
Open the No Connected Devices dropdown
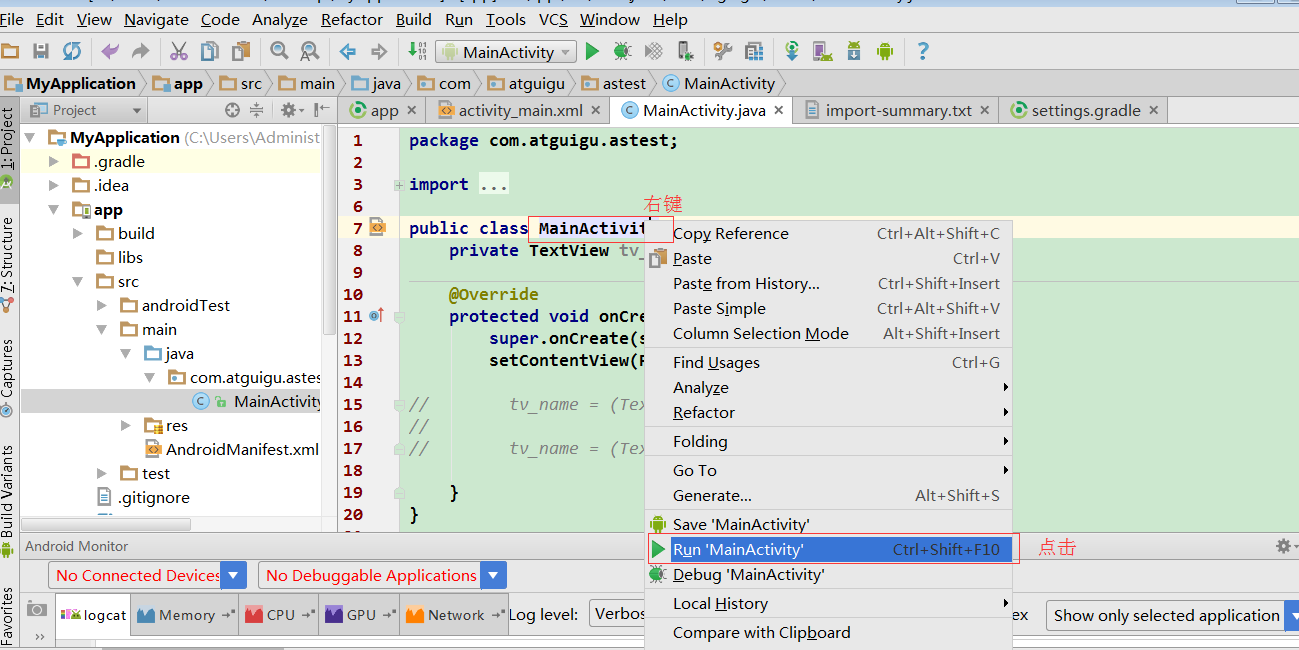(234, 575)
